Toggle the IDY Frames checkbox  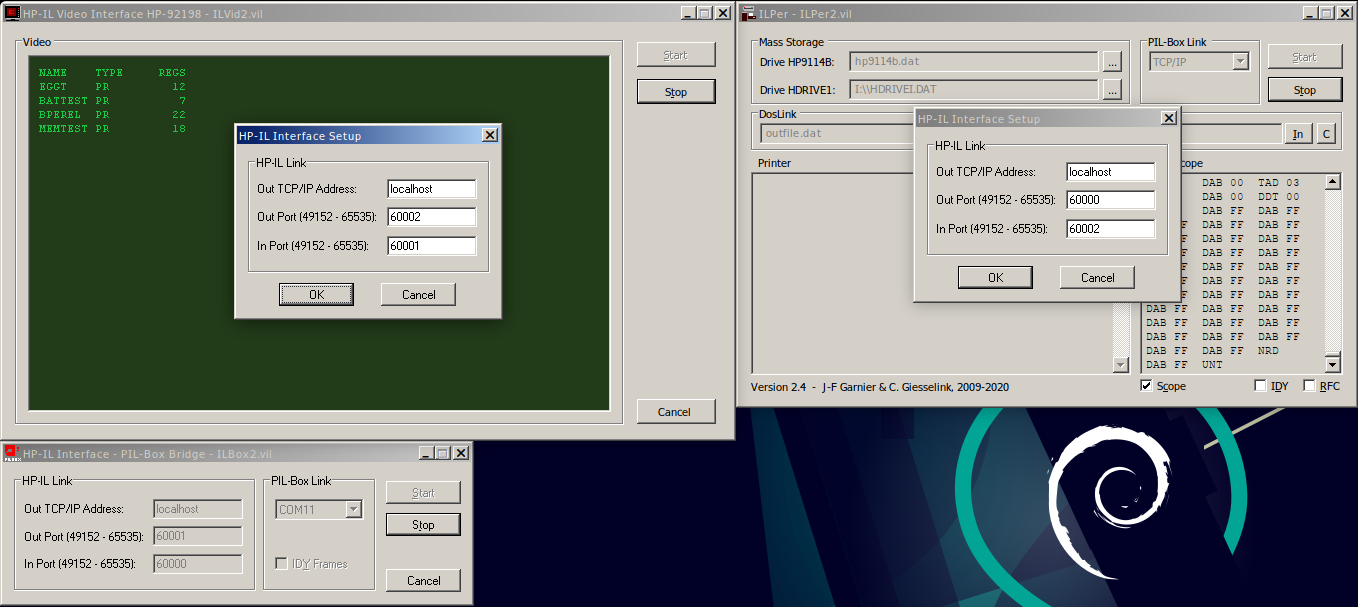[282, 564]
